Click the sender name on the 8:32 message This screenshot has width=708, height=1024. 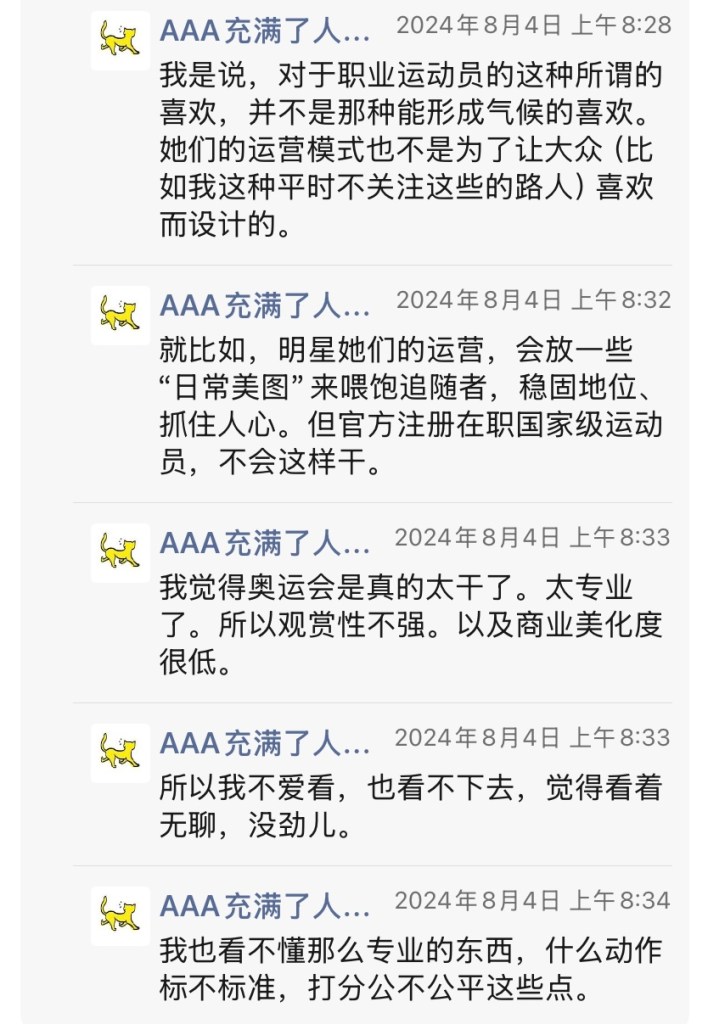coord(264,303)
